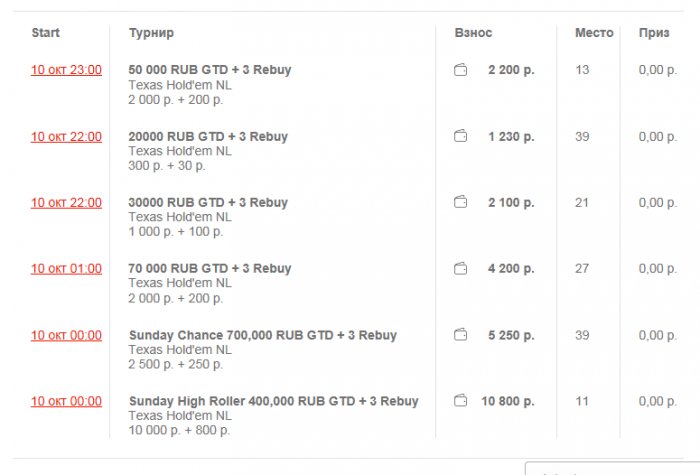Image resolution: width=700 pixels, height=475 pixels.
Task: Click the Турнир column header
Action: [151, 33]
